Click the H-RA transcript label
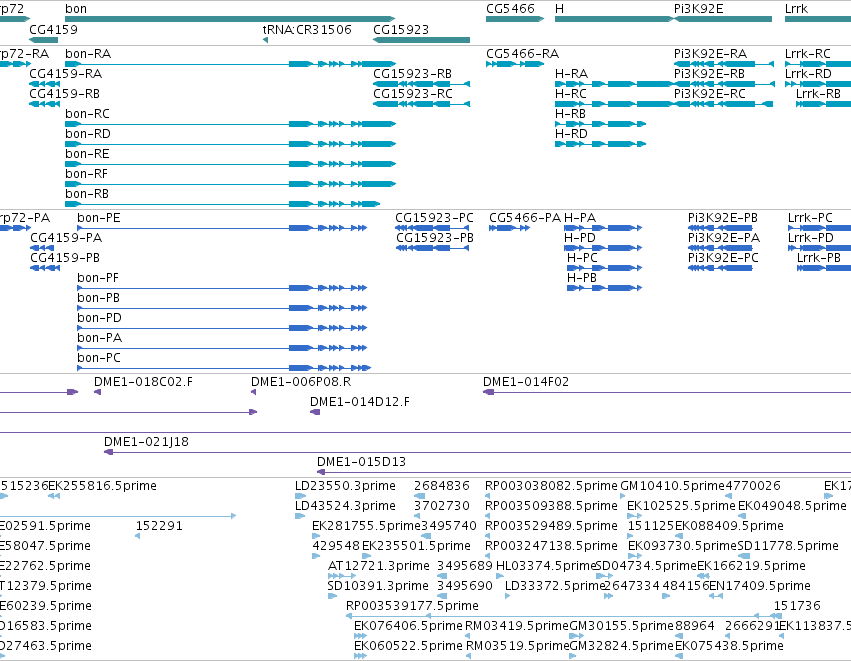The height and width of the screenshot is (661, 851). tap(571, 74)
